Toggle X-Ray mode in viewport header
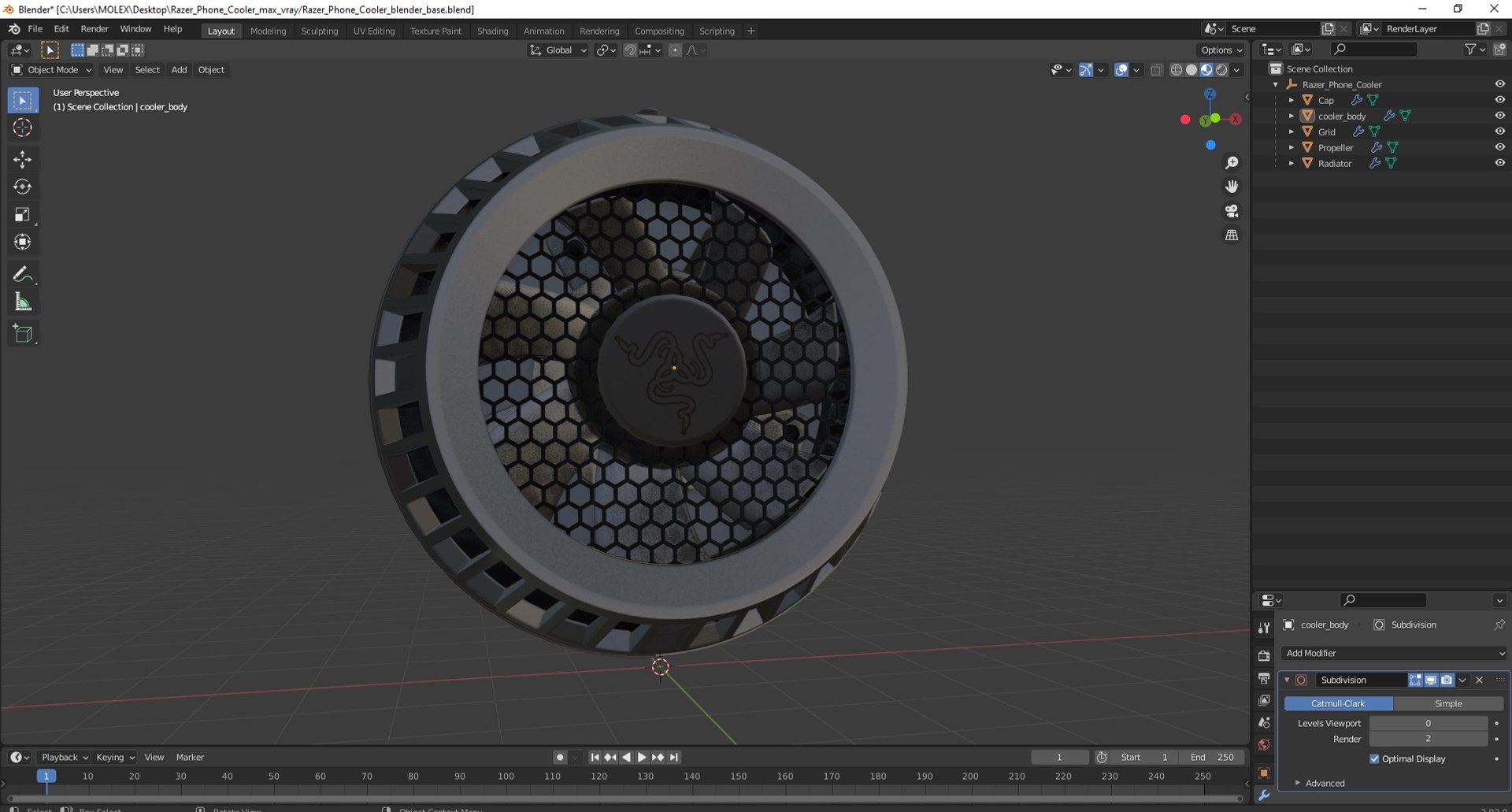Screen dimensions: 1512x812 pyautogui.click(x=1156, y=70)
